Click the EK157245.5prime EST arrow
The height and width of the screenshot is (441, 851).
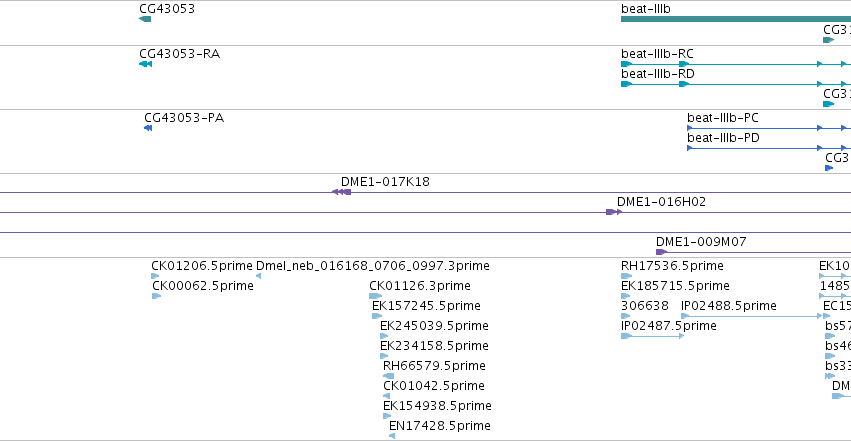click(x=377, y=316)
